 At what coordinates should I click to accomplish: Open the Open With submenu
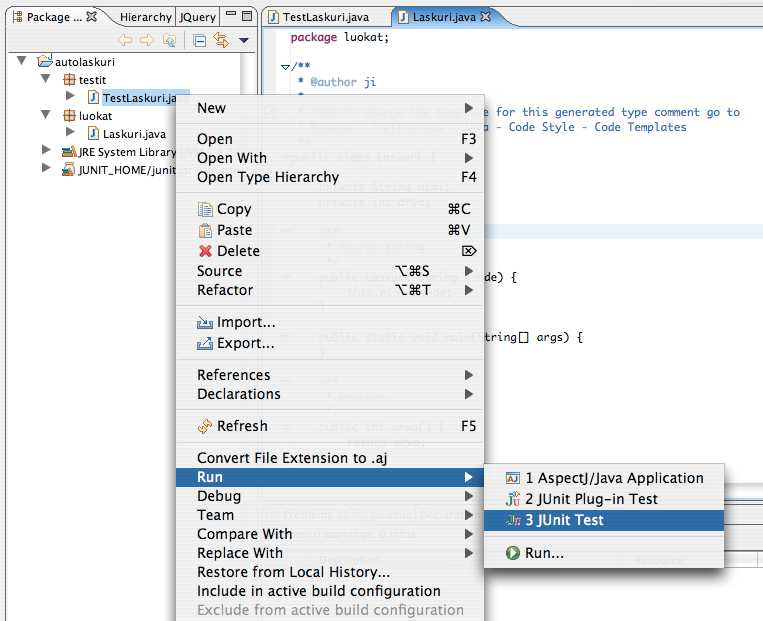tap(330, 158)
